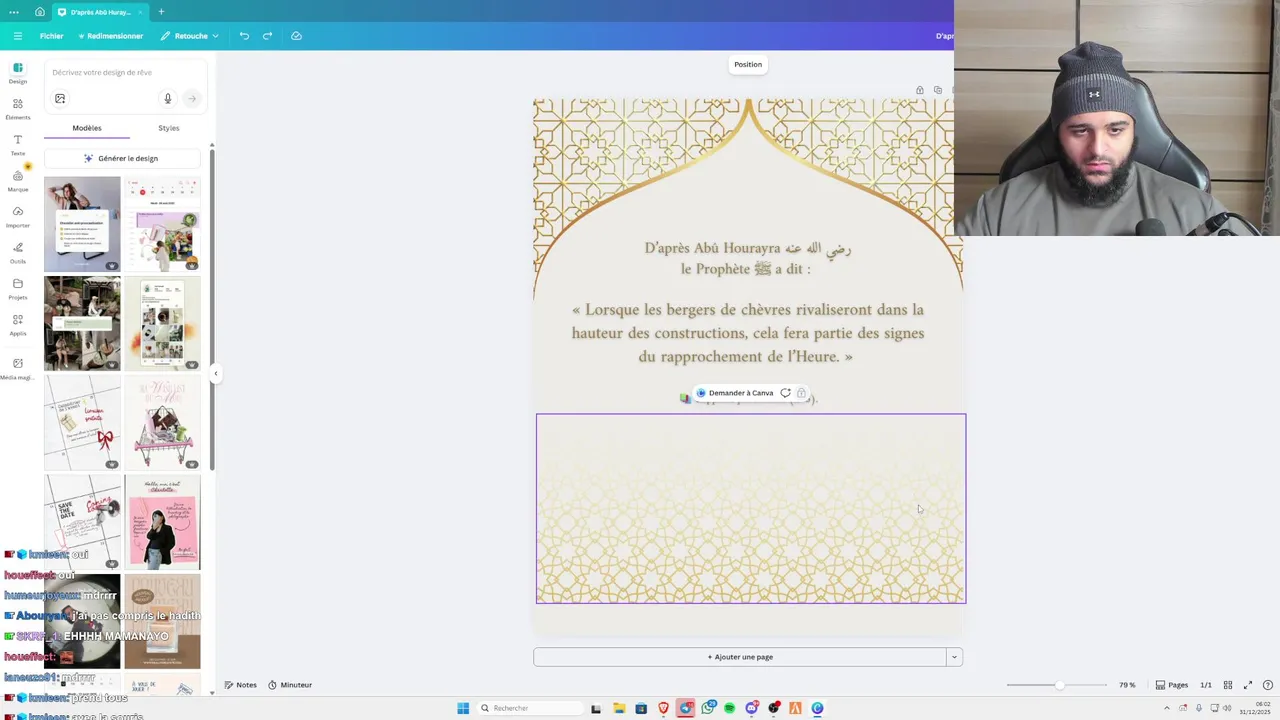
Task: Undo the last action with the undo arrow
Action: point(244,36)
